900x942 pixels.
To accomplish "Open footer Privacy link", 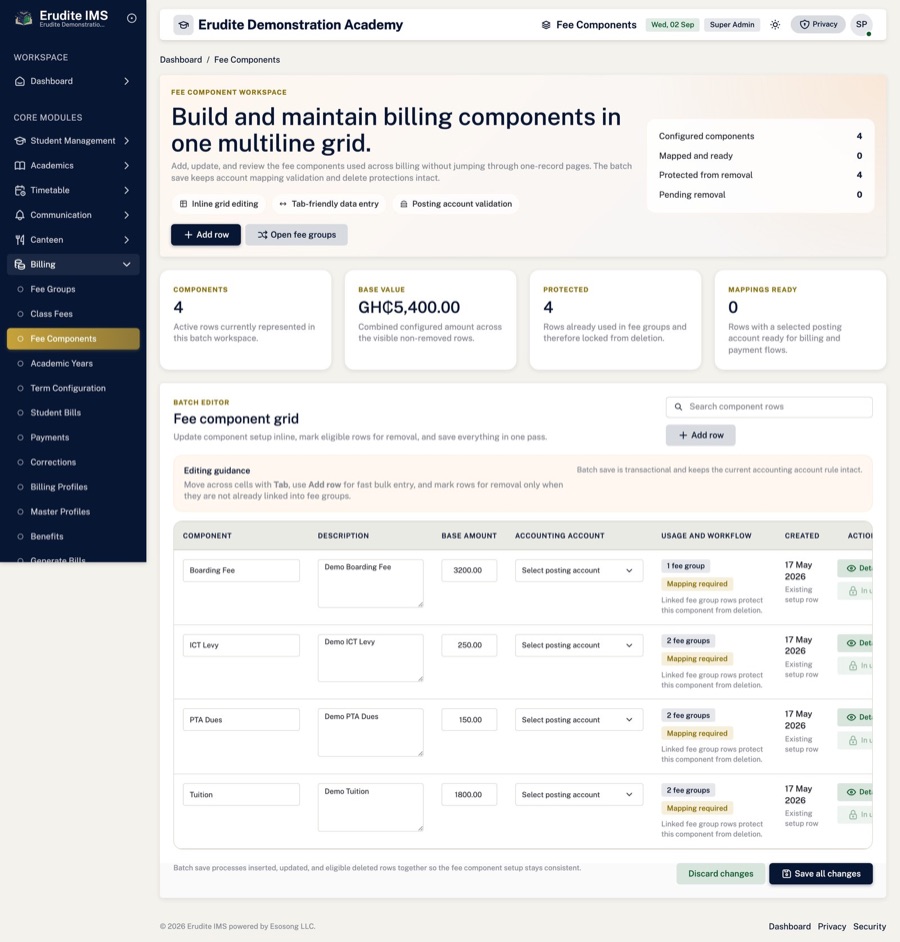I will 832,926.
